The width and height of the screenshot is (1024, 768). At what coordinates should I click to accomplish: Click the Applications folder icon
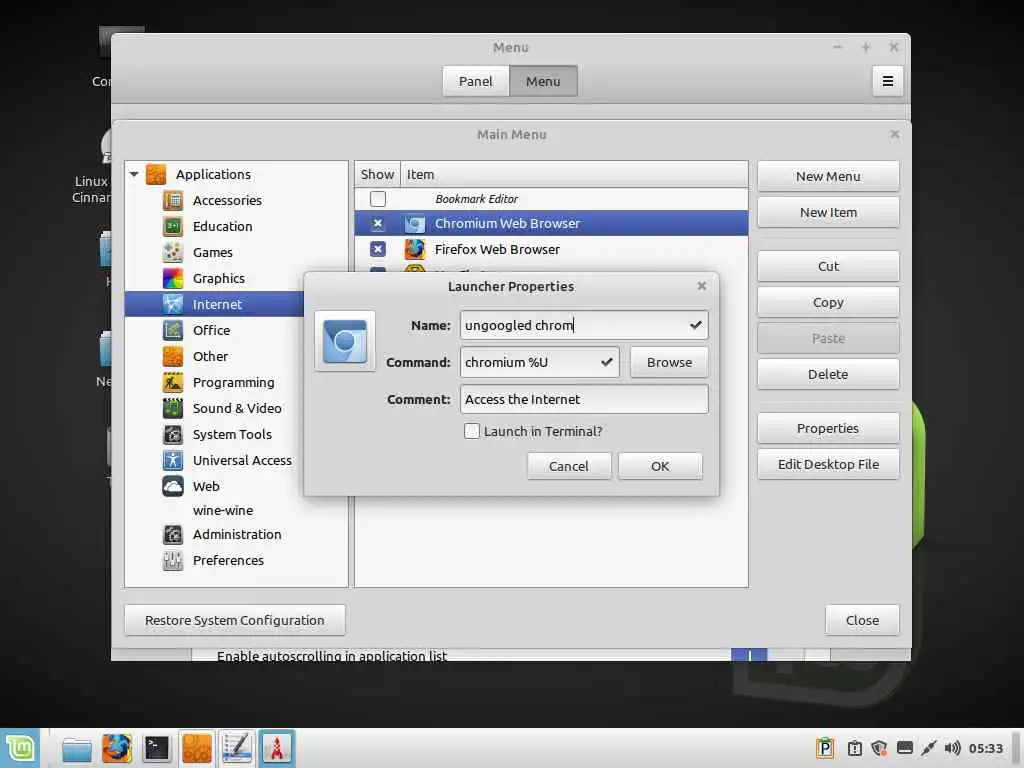coord(156,174)
